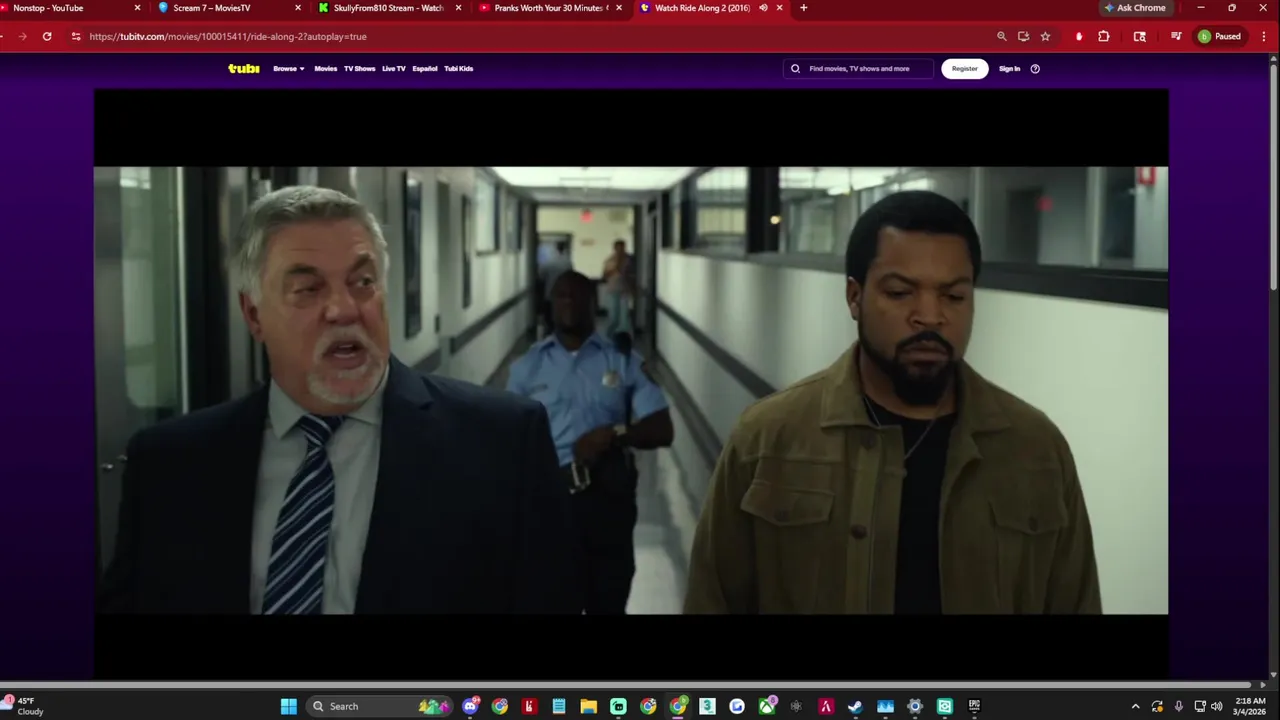Open the media control music icon

[1176, 36]
